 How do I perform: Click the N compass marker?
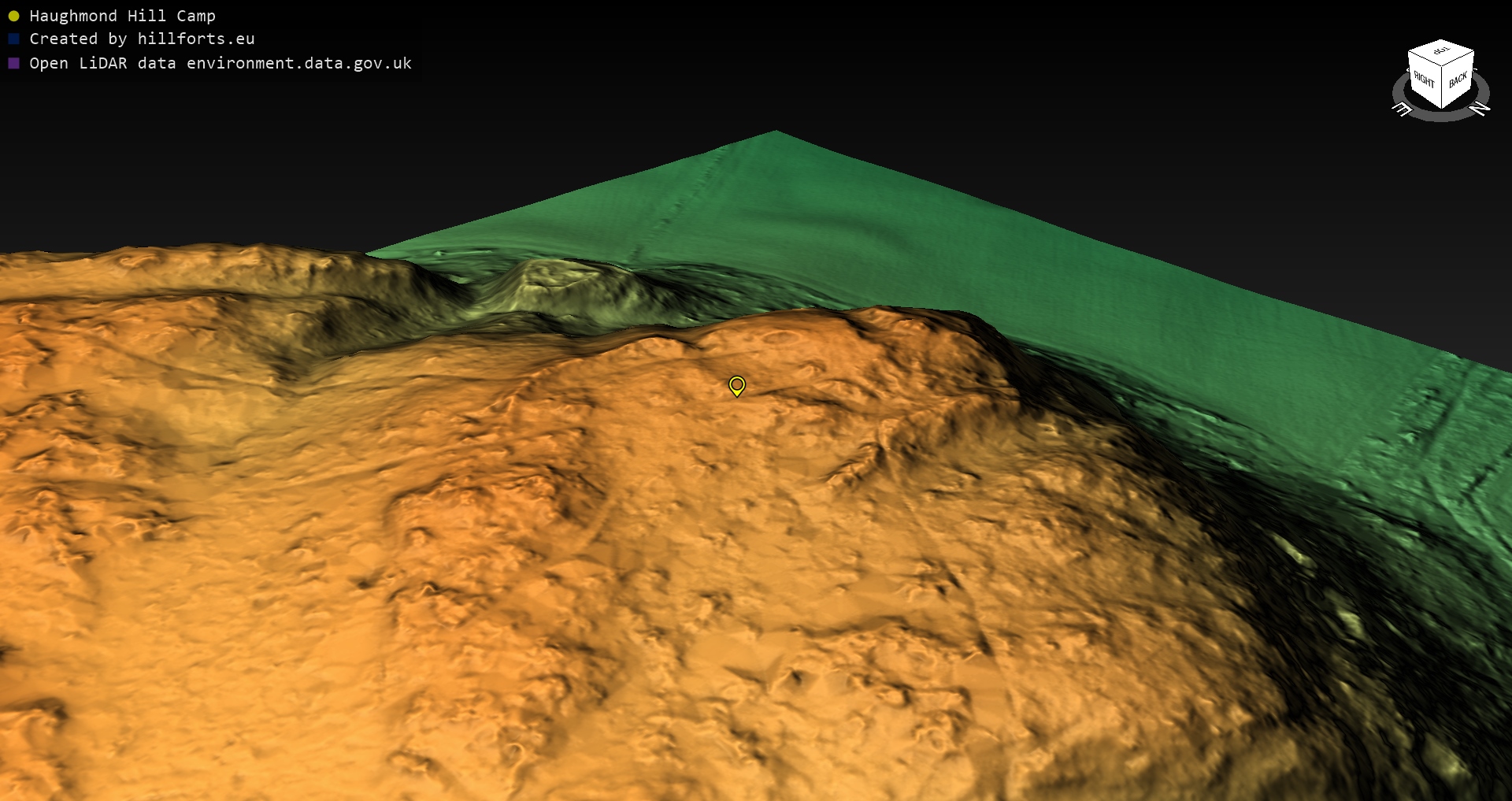(x=1480, y=108)
